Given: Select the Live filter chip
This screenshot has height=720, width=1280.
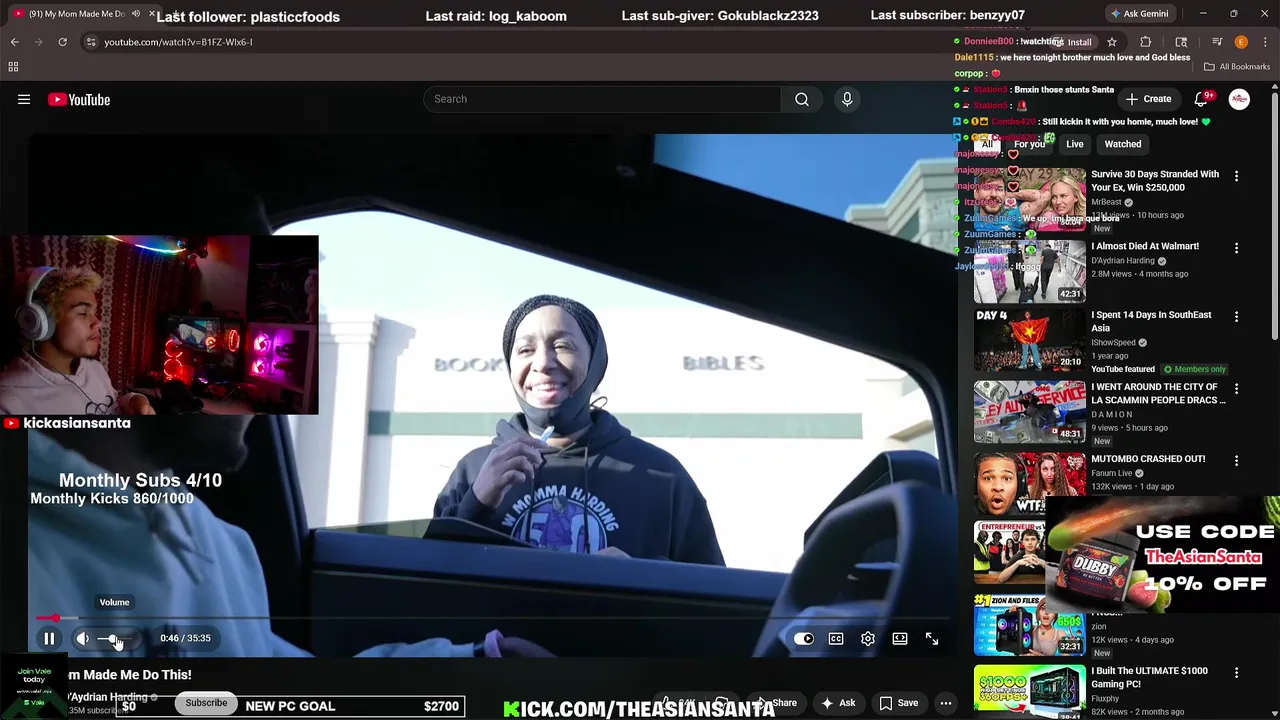Looking at the screenshot, I should point(1075,144).
